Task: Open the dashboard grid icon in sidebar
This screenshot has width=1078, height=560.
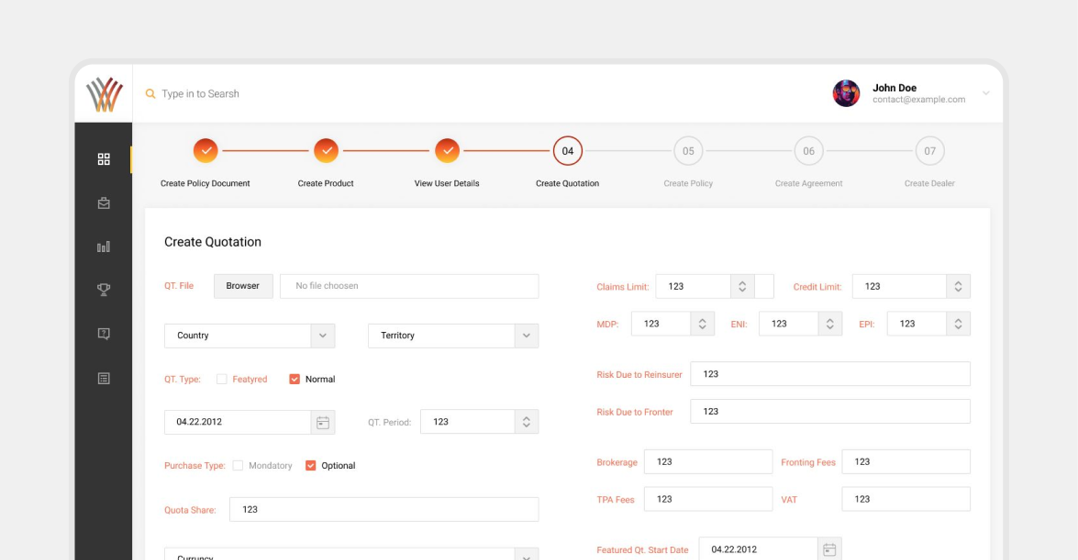Action: coord(103,159)
